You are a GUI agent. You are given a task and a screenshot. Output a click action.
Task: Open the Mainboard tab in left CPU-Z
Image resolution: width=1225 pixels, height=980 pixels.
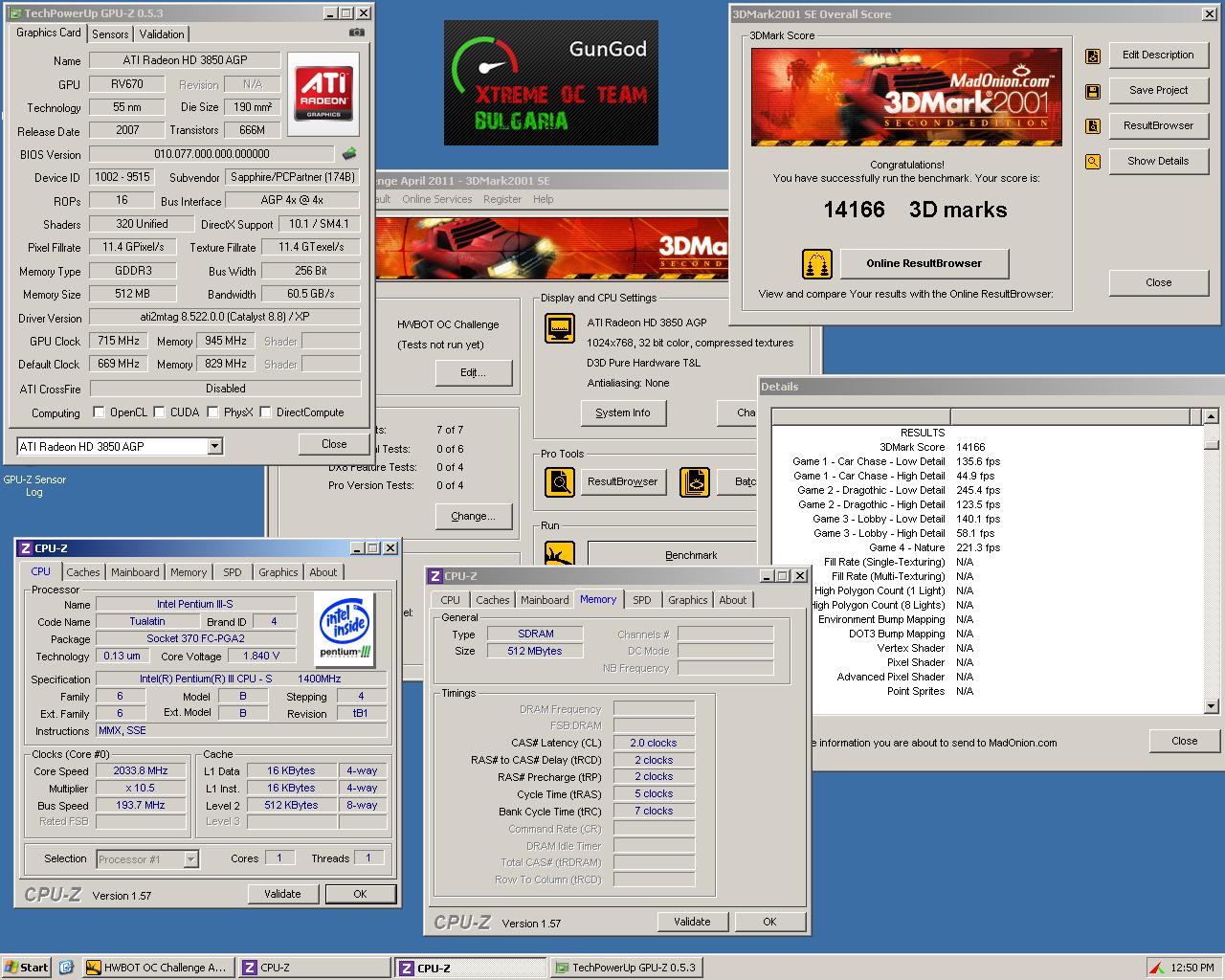(135, 572)
